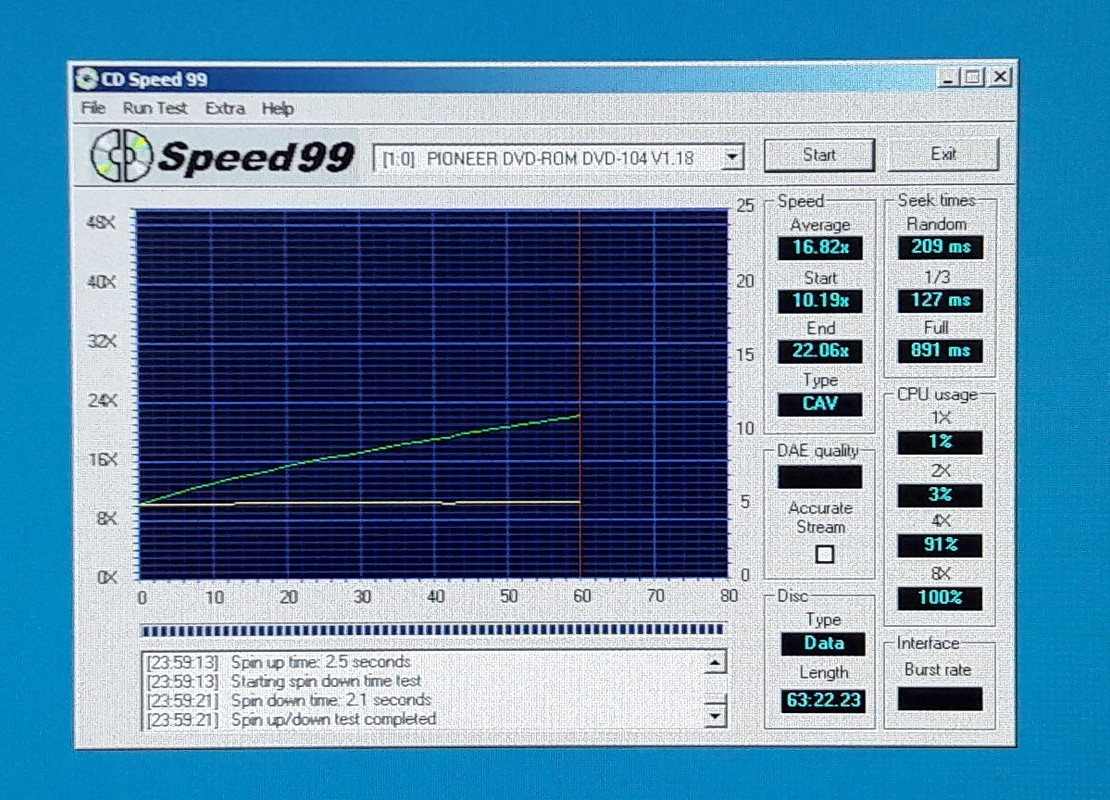Screen dimensions: 1110x800
Task: Toggle the Accurate Stream checkbox
Action: pyautogui.click(x=824, y=554)
